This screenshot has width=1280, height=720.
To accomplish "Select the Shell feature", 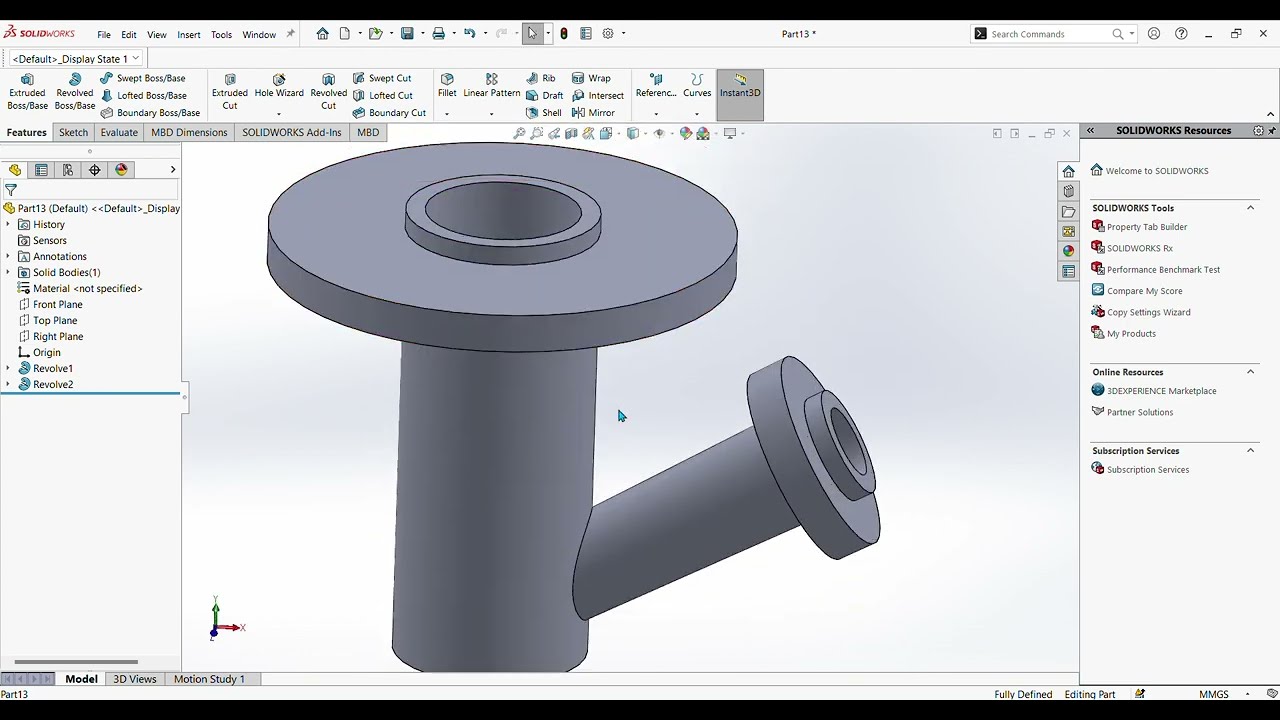I will (x=543, y=112).
